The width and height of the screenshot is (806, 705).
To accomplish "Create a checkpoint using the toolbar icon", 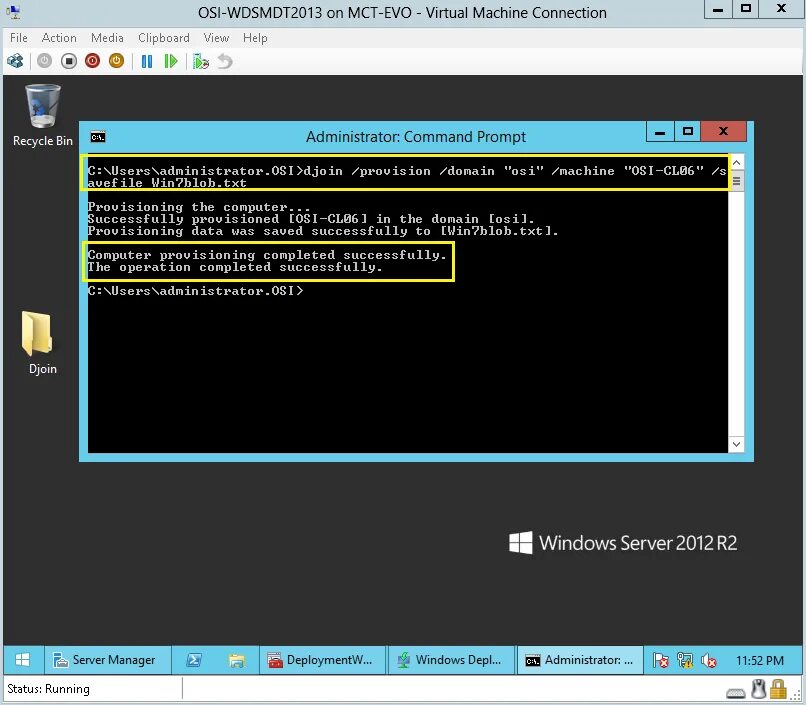I will [x=200, y=62].
